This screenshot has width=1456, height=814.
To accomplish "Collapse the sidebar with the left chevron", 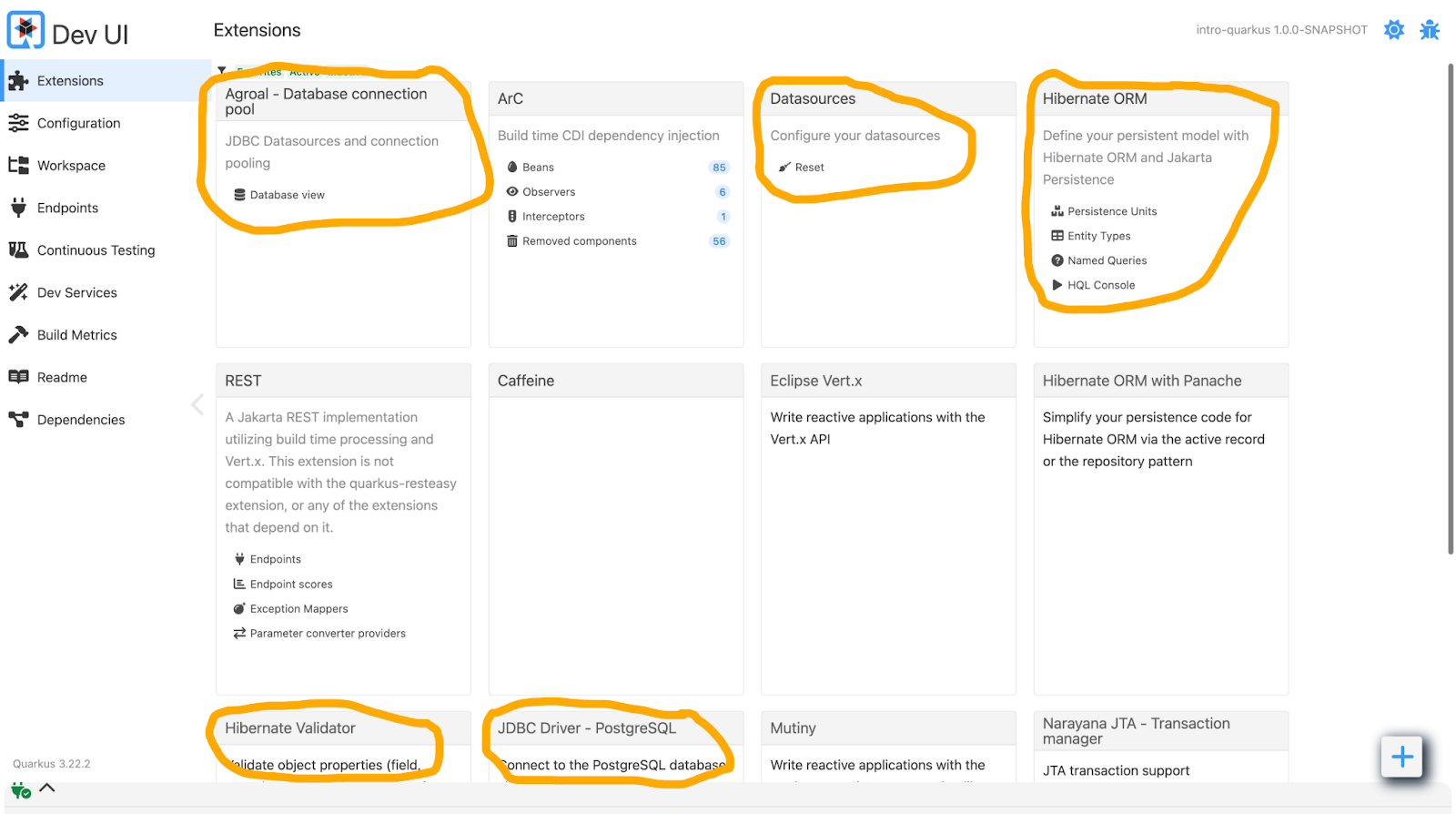I will click(197, 405).
